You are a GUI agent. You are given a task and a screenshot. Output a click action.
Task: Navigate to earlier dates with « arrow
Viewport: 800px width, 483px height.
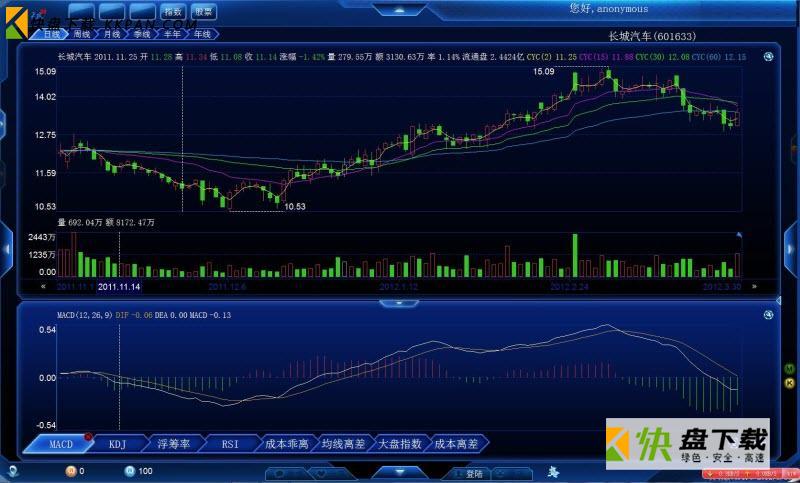[x=43, y=287]
